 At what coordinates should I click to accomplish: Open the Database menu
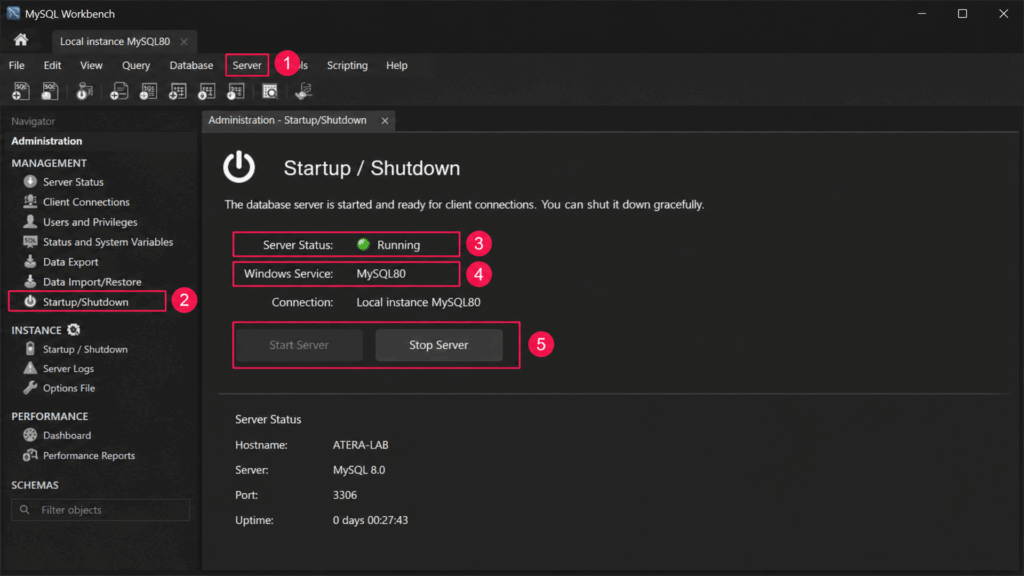coord(191,65)
